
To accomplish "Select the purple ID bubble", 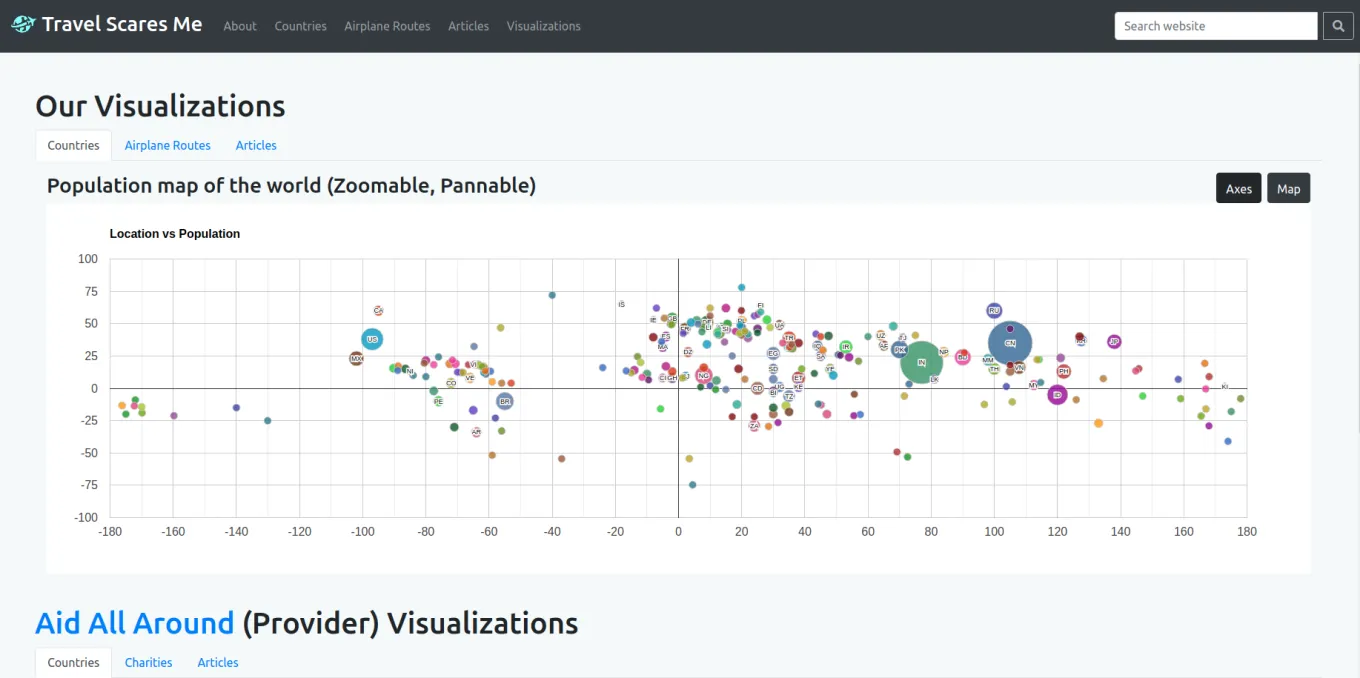I will point(1057,394).
